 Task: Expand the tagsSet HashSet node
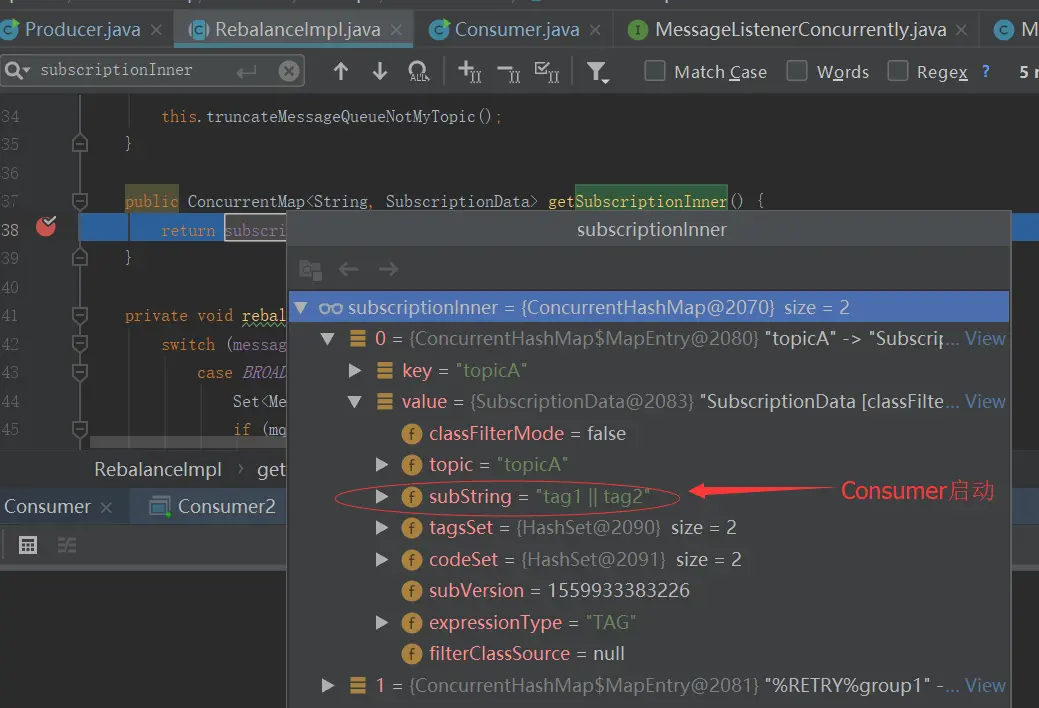(x=381, y=528)
